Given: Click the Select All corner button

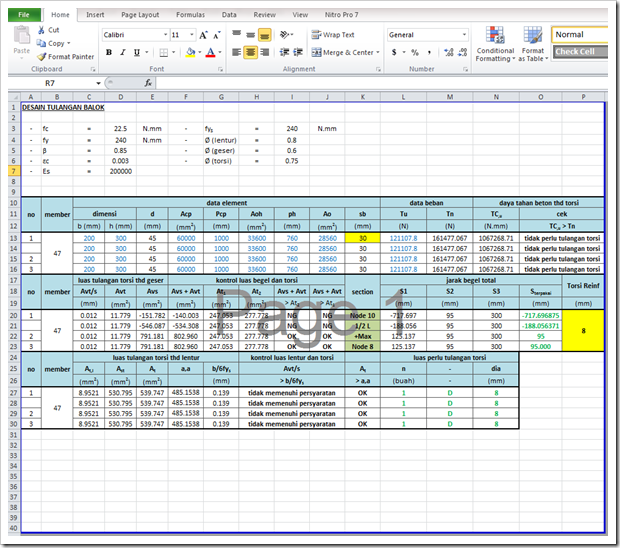Looking at the screenshot, I should [x=14, y=97].
